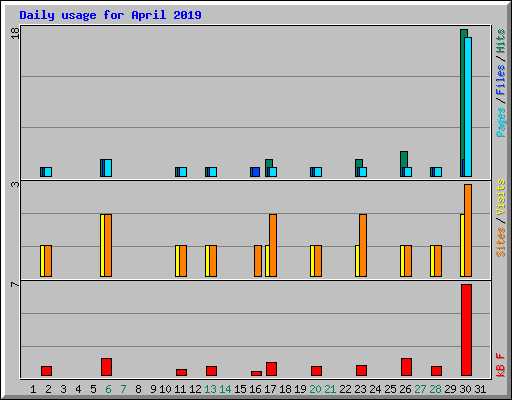Click the orange Visits bar for day 17
The width and height of the screenshot is (512, 400).
click(273, 245)
